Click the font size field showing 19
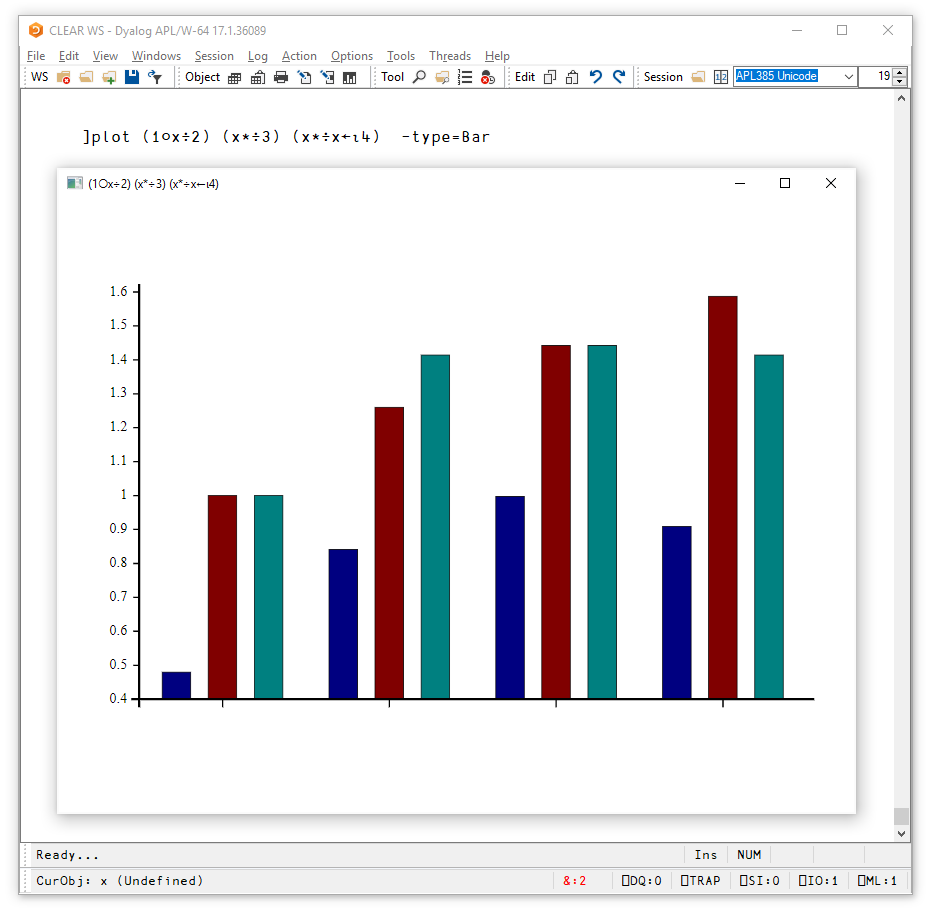934x917 pixels. (876, 76)
